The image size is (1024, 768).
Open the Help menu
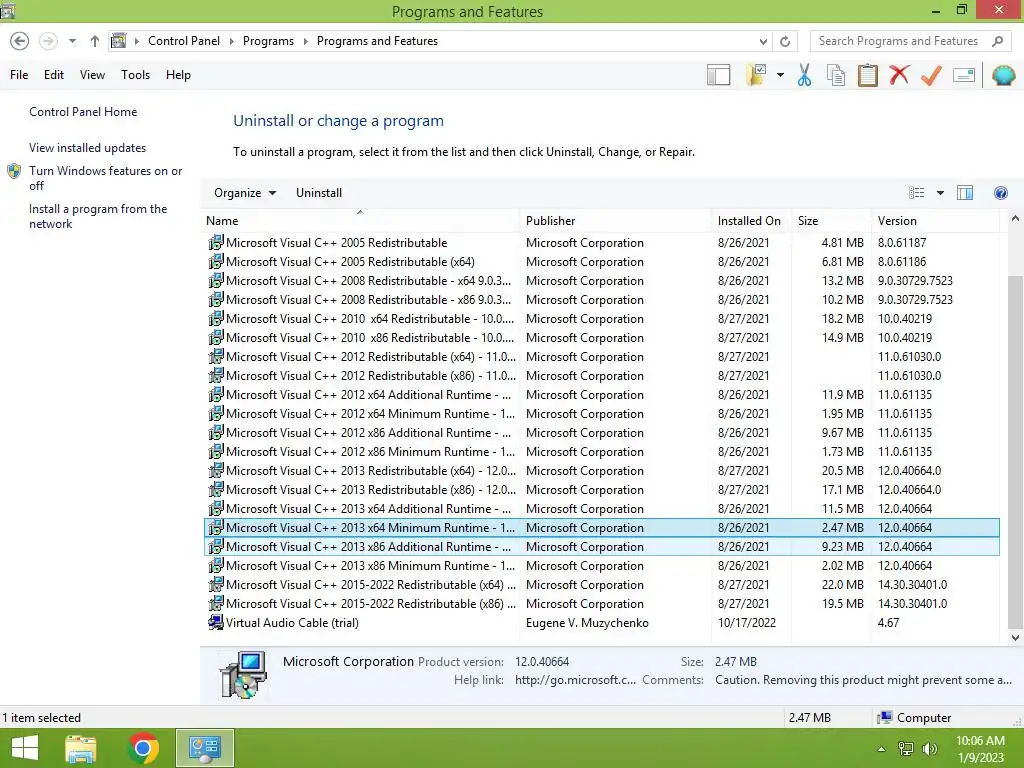pyautogui.click(x=178, y=75)
